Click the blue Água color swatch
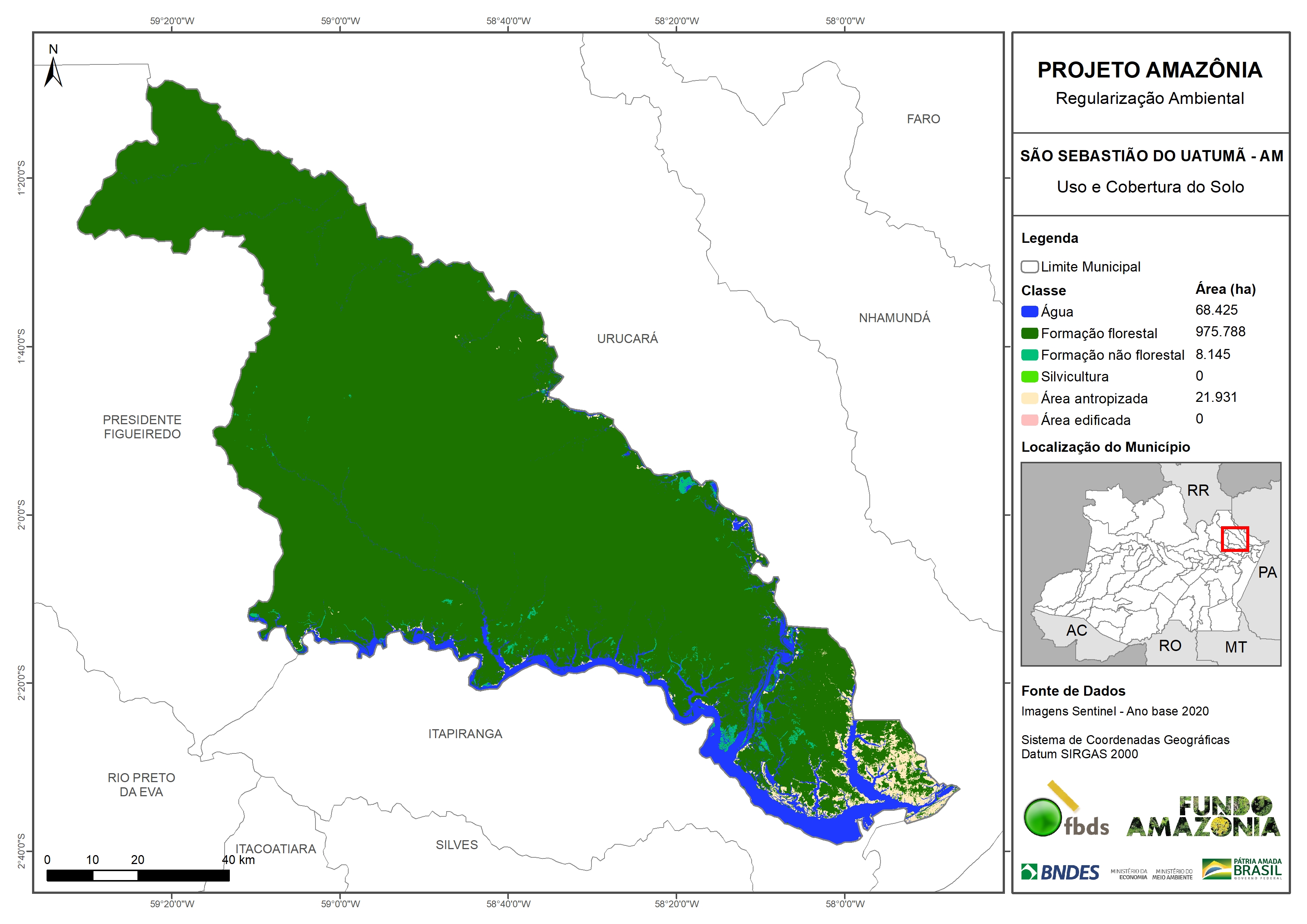The width and height of the screenshot is (1307, 924). point(1029,311)
